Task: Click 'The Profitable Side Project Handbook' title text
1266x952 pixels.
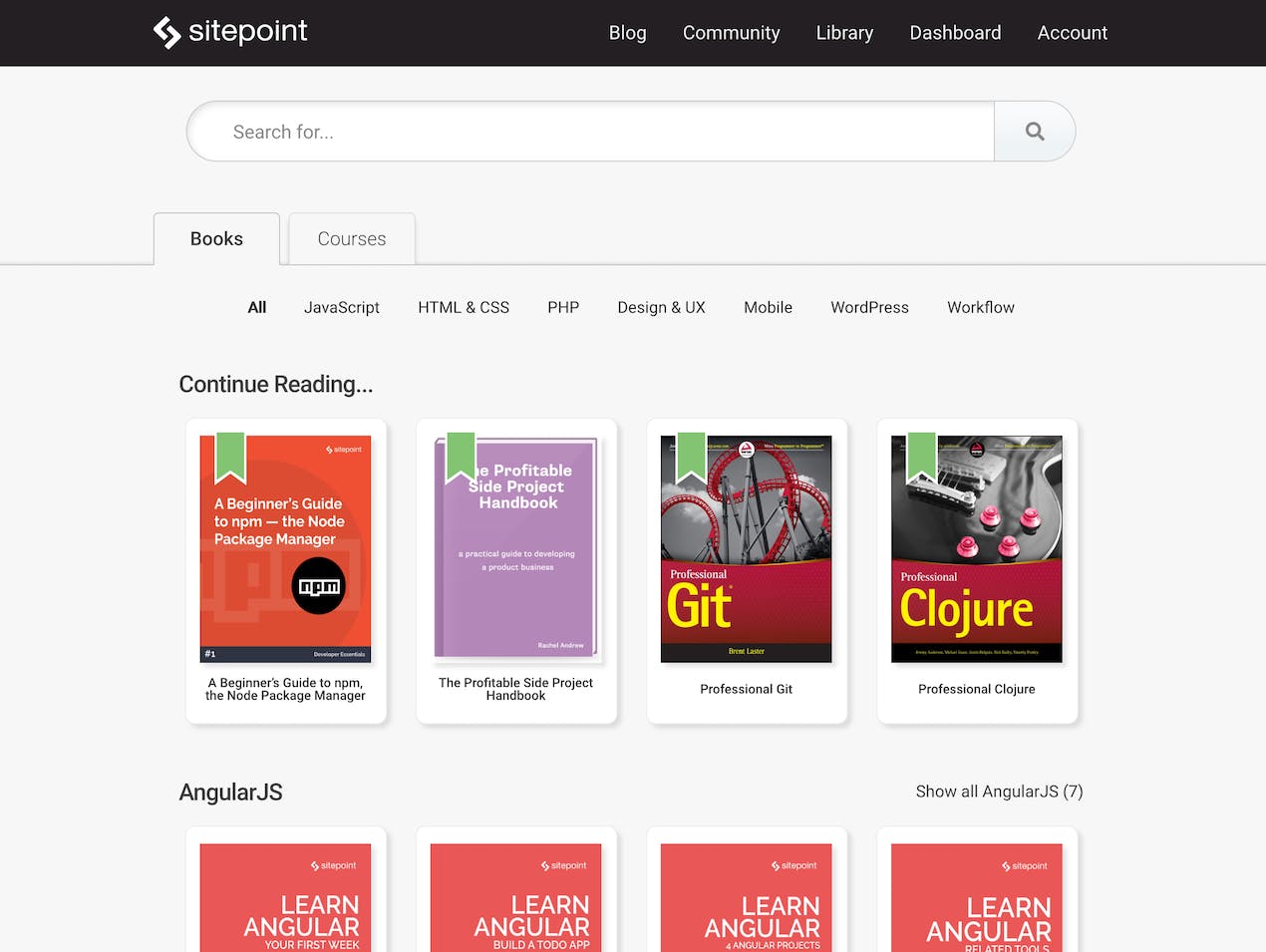Action: pos(516,689)
